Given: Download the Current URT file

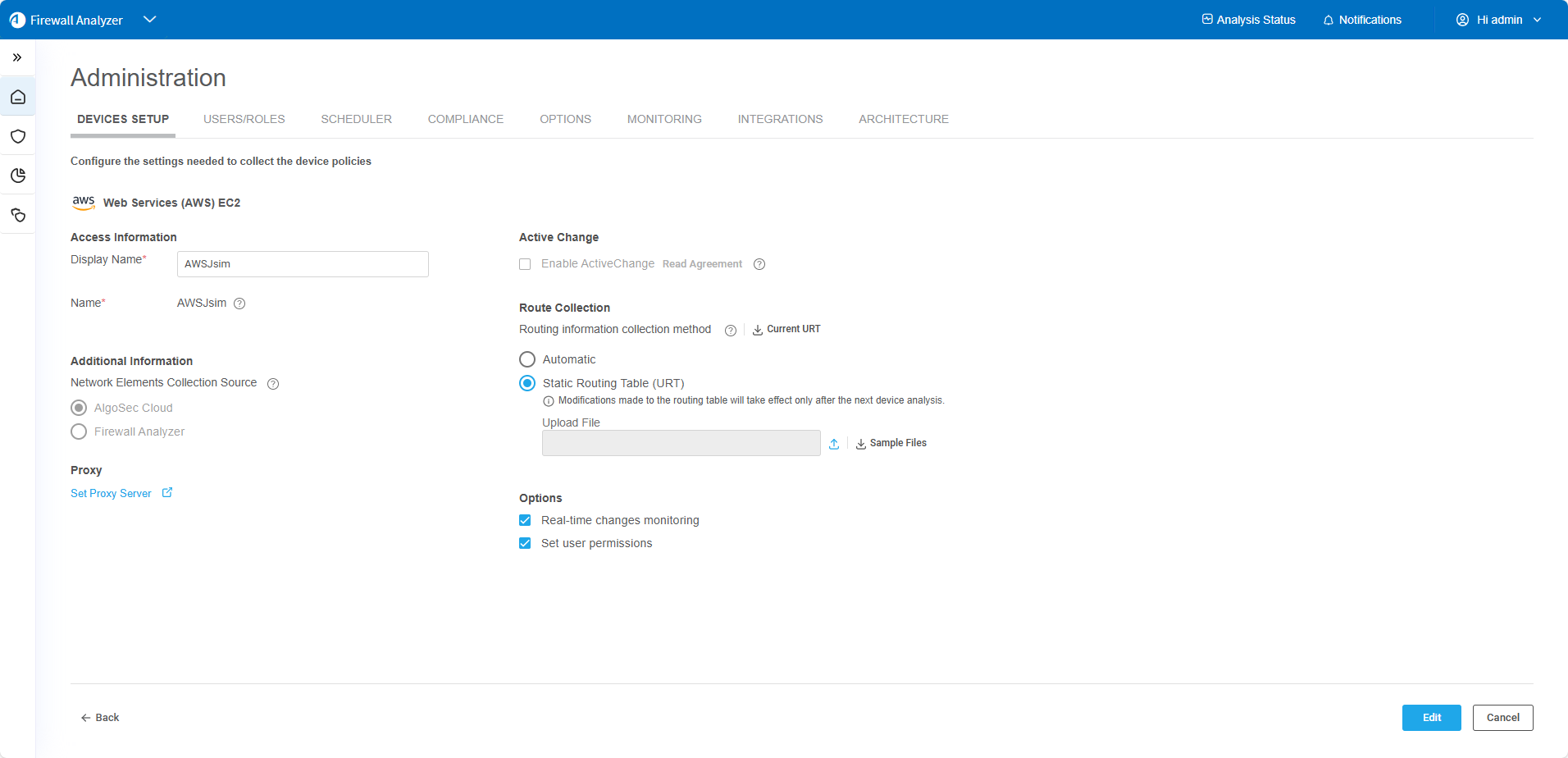Looking at the screenshot, I should pyautogui.click(x=786, y=330).
